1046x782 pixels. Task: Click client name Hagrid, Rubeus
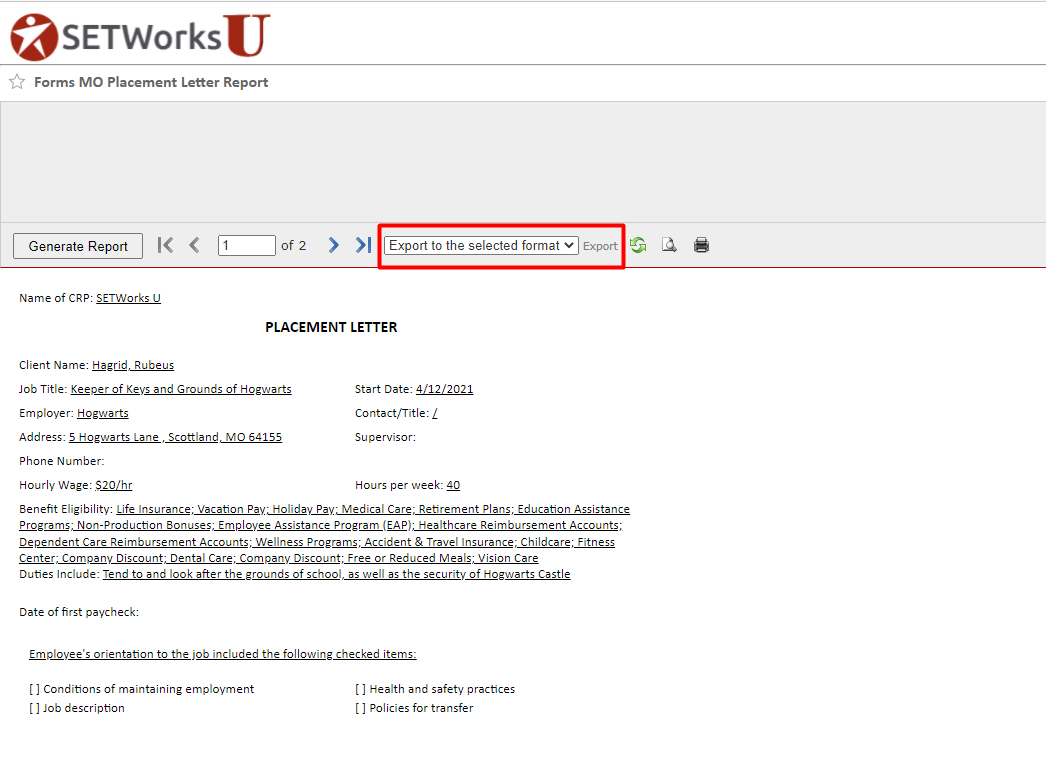coord(133,365)
